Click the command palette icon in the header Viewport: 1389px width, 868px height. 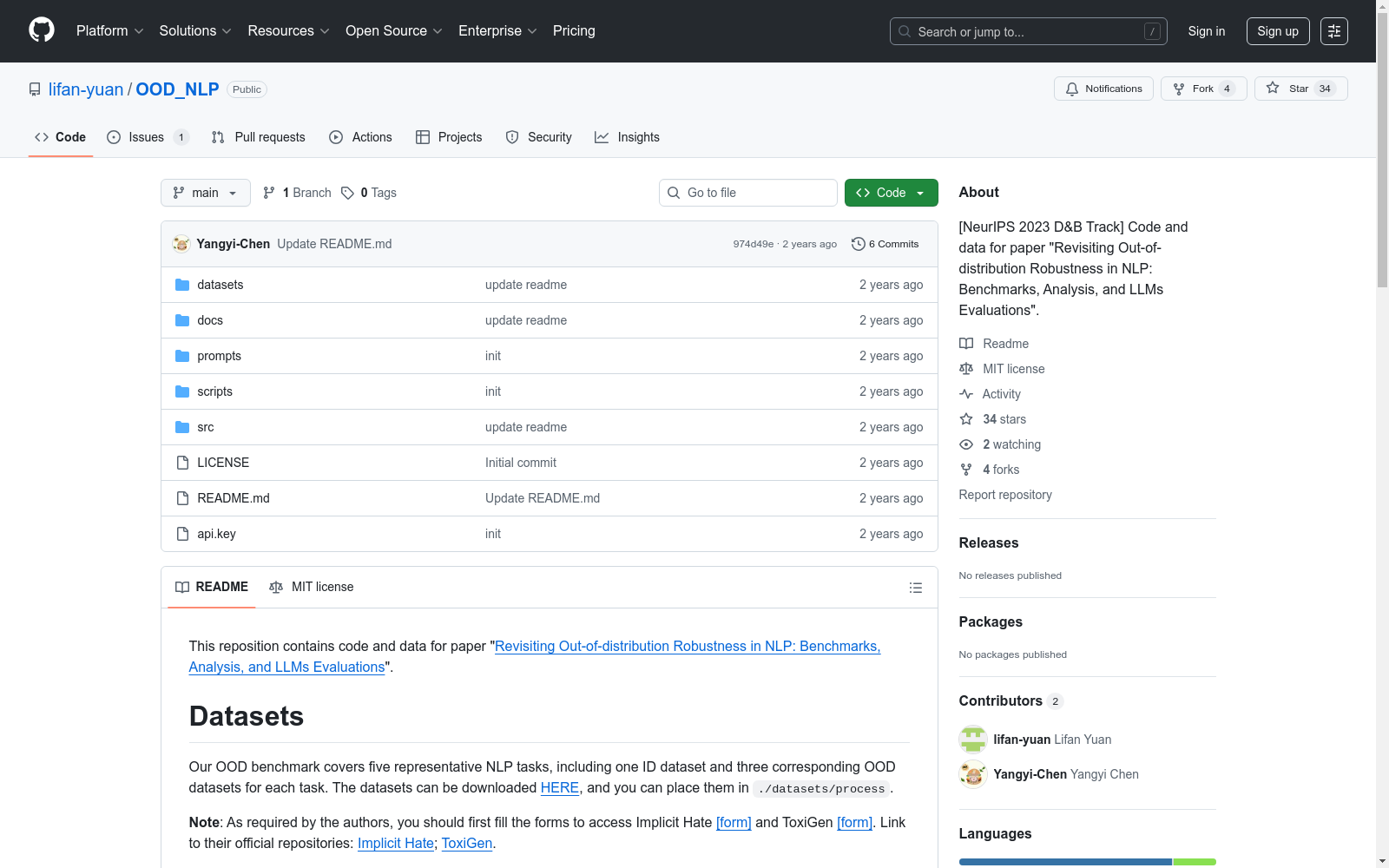[1334, 31]
